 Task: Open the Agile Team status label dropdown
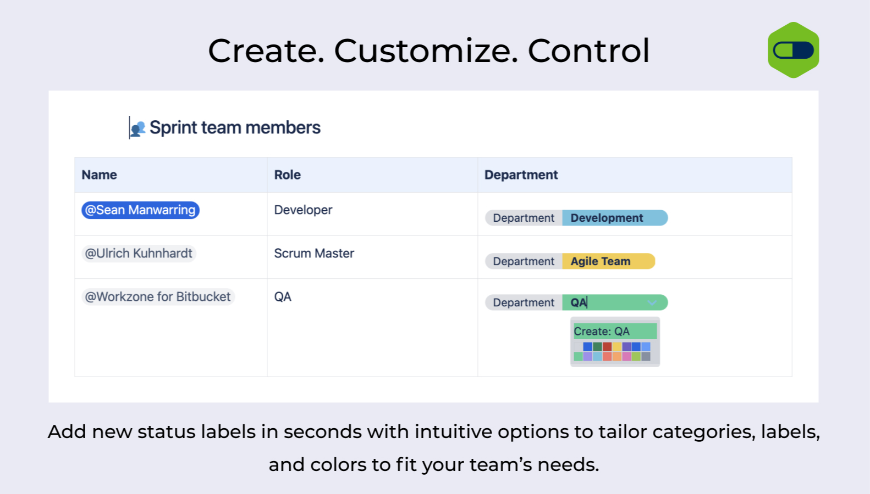click(607, 261)
